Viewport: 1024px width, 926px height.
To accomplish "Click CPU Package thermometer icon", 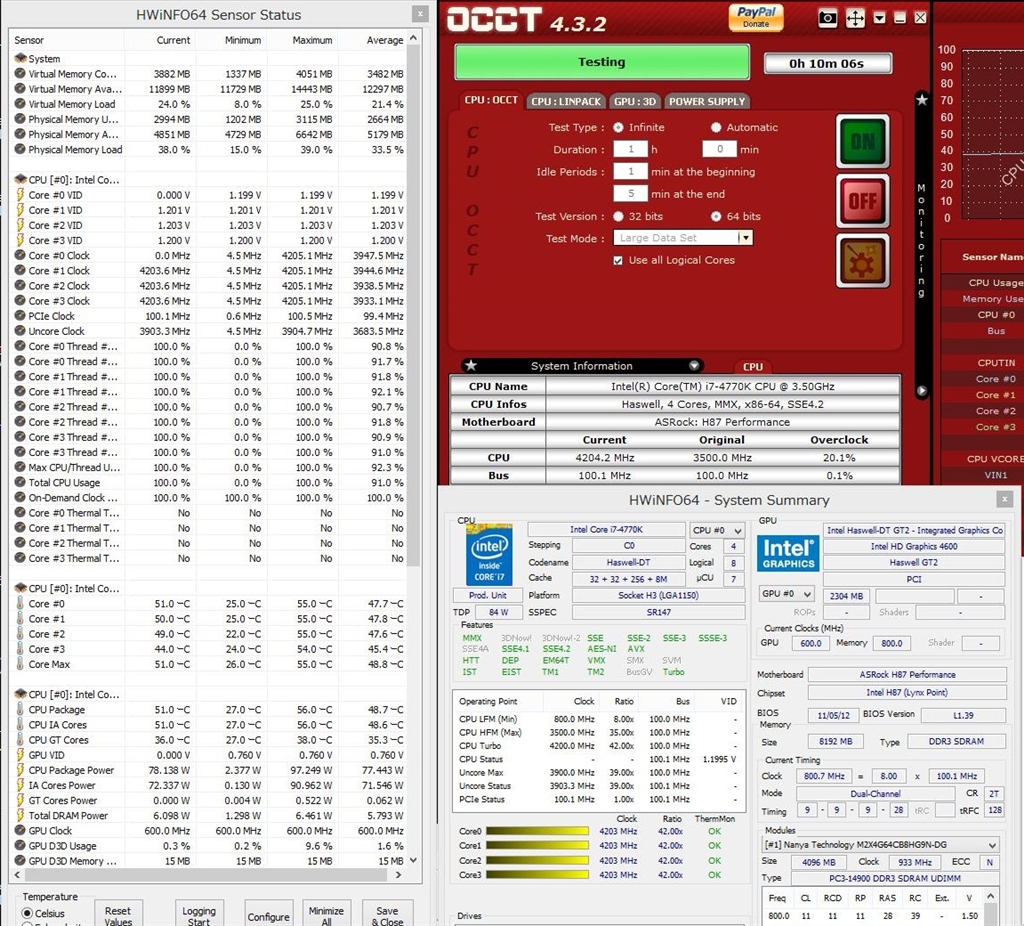I will pyautogui.click(x=20, y=709).
